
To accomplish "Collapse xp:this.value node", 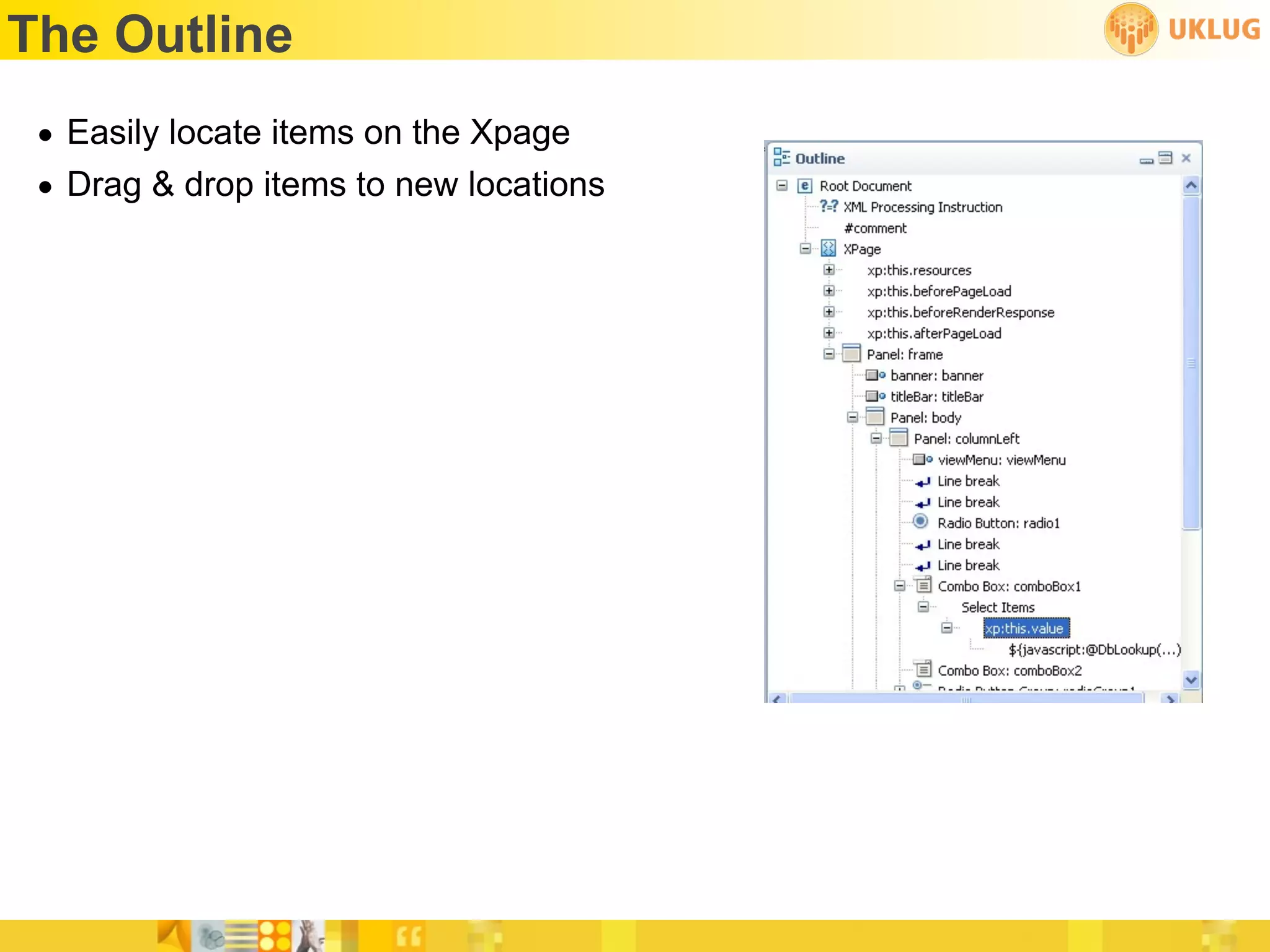I will 947,628.
